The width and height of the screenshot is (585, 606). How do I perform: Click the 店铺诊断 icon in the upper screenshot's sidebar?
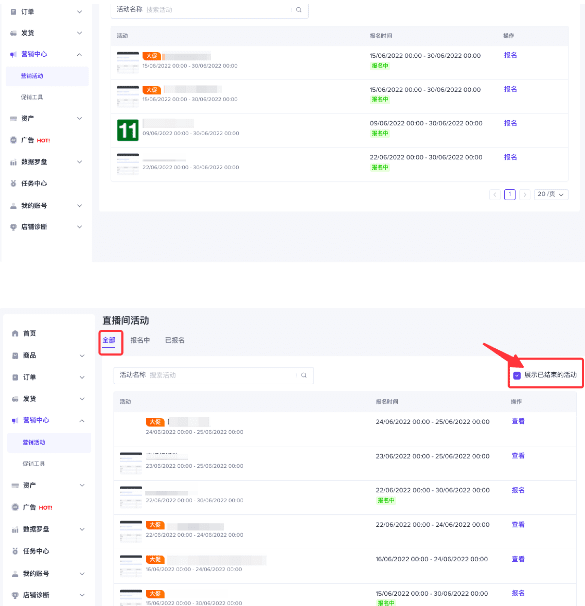pos(14,227)
